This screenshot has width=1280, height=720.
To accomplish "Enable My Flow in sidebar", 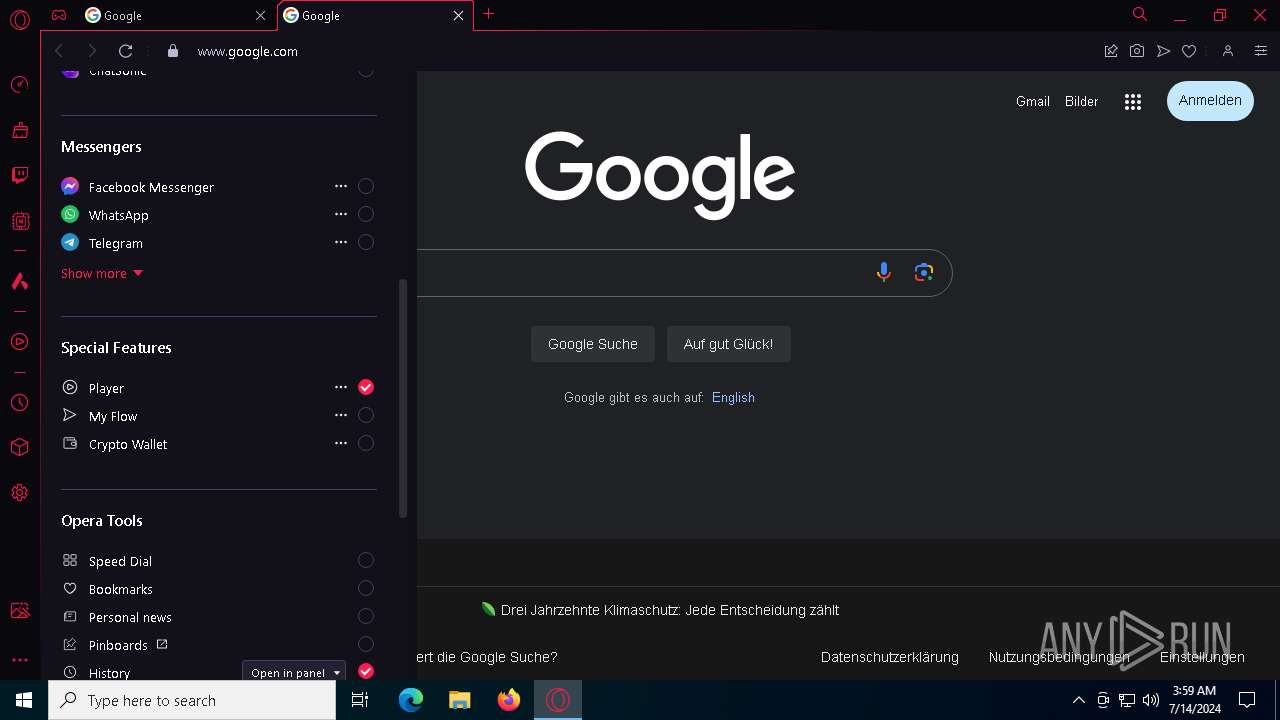I will (366, 415).
